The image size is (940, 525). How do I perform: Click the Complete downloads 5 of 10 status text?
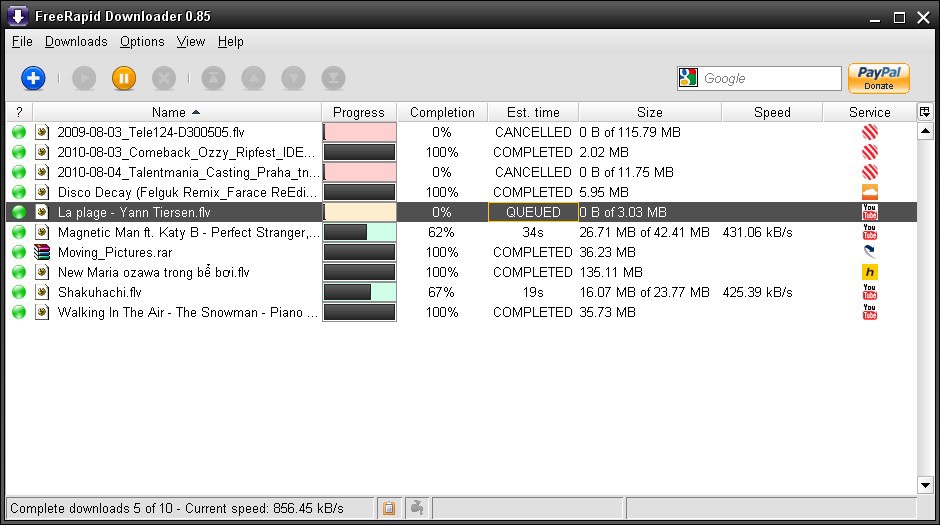176,508
